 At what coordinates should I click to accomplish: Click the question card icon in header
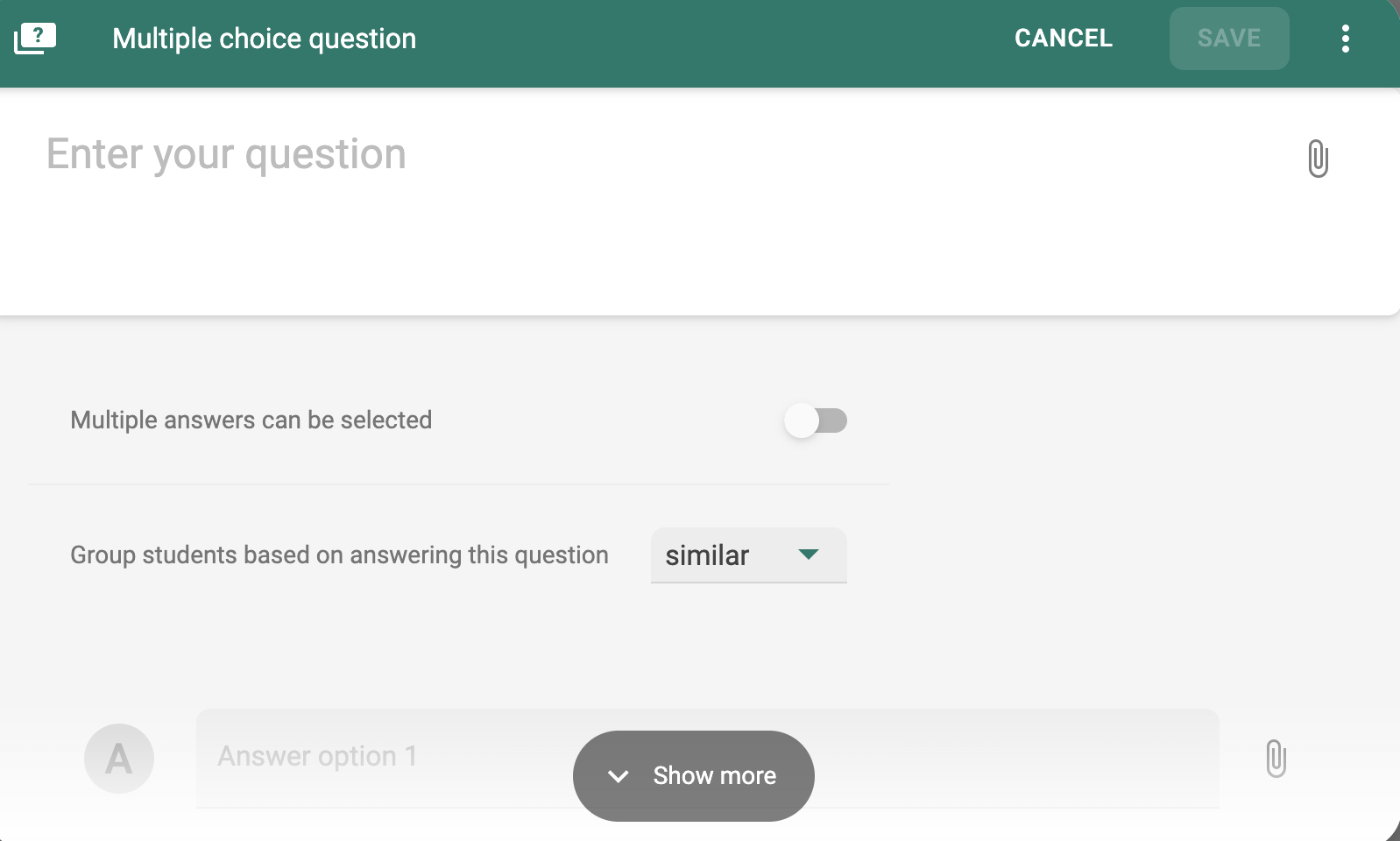(x=35, y=39)
